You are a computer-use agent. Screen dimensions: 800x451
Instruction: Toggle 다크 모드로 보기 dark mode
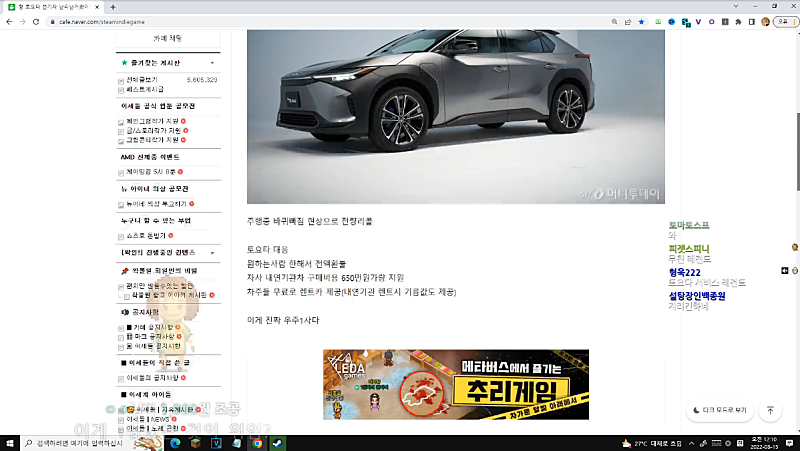point(720,410)
